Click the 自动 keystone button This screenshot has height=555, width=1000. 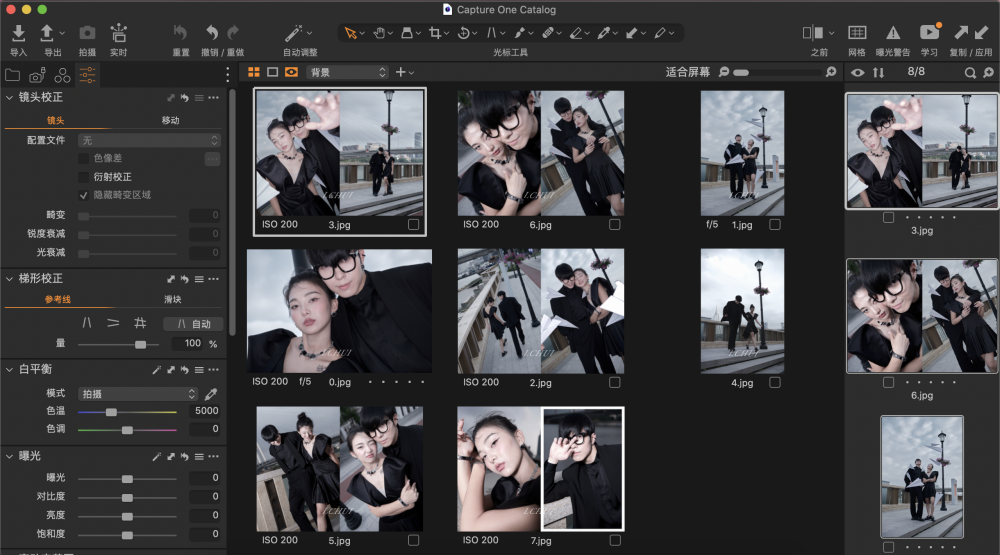pyautogui.click(x=192, y=324)
